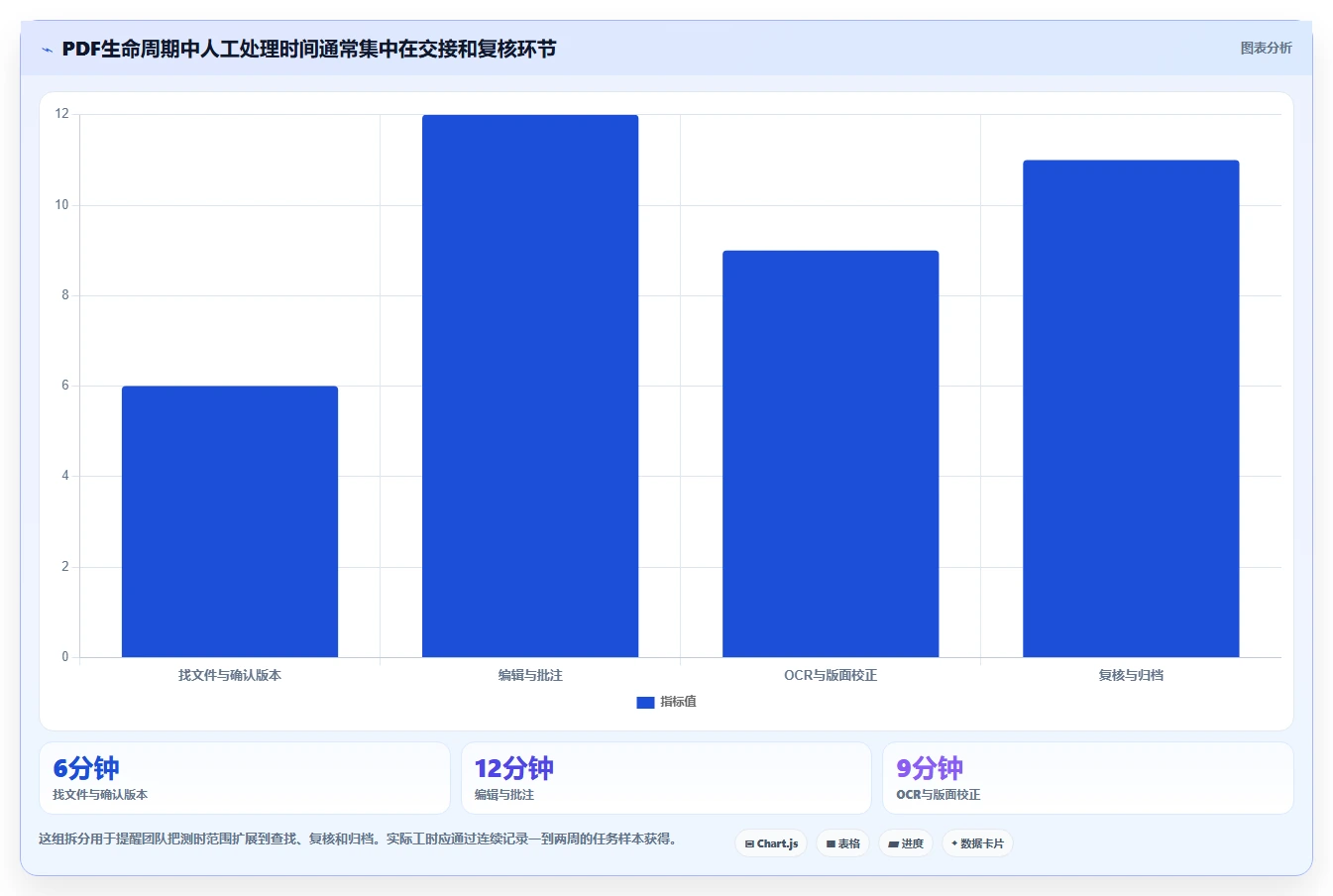Click the lightning icon beside the title
This screenshot has width=1333, height=896.
[47, 50]
